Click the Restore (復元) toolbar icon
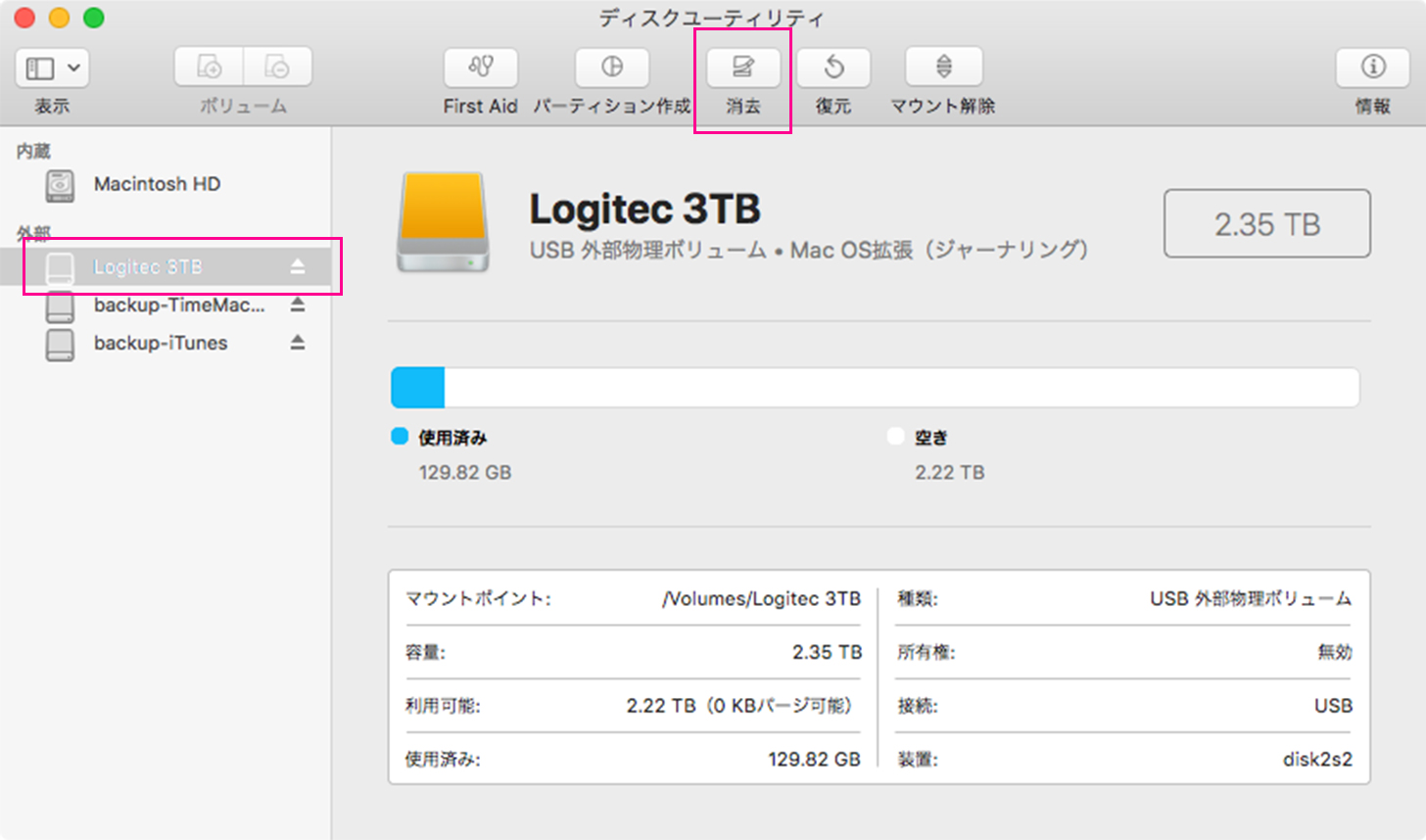Screen dimensions: 1426x840 point(833,67)
